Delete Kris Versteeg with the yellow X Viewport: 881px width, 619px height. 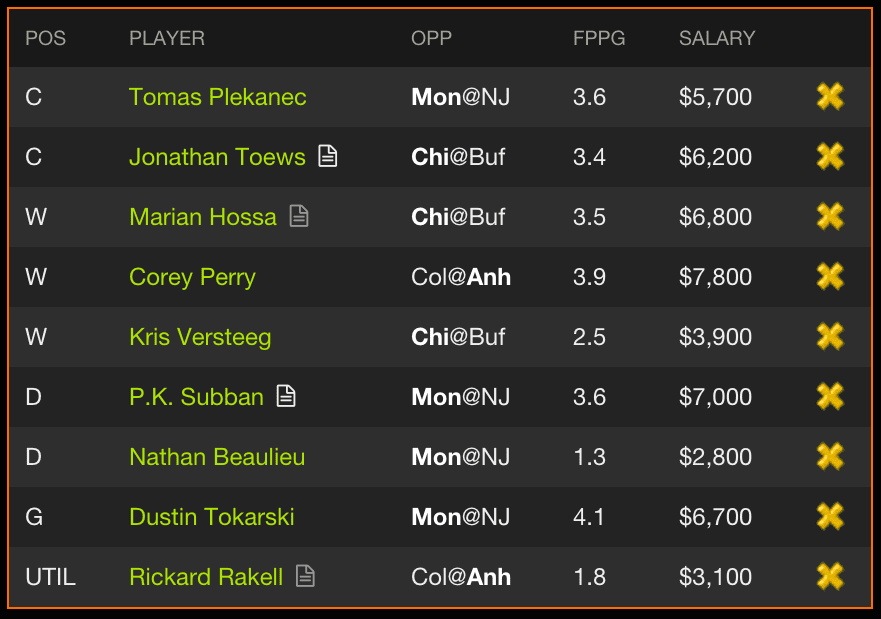(x=829, y=337)
